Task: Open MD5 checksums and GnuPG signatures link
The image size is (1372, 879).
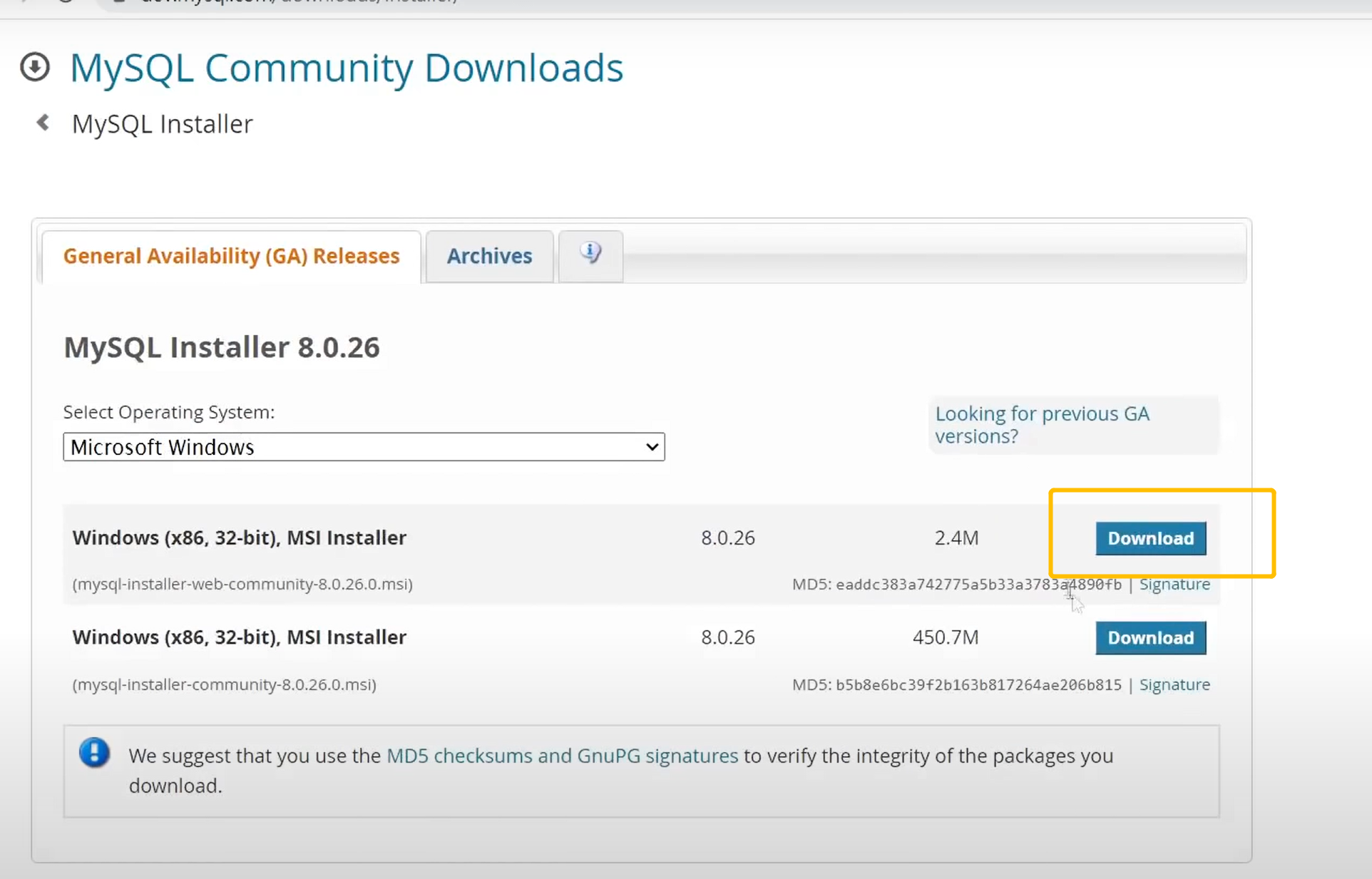Action: (562, 756)
